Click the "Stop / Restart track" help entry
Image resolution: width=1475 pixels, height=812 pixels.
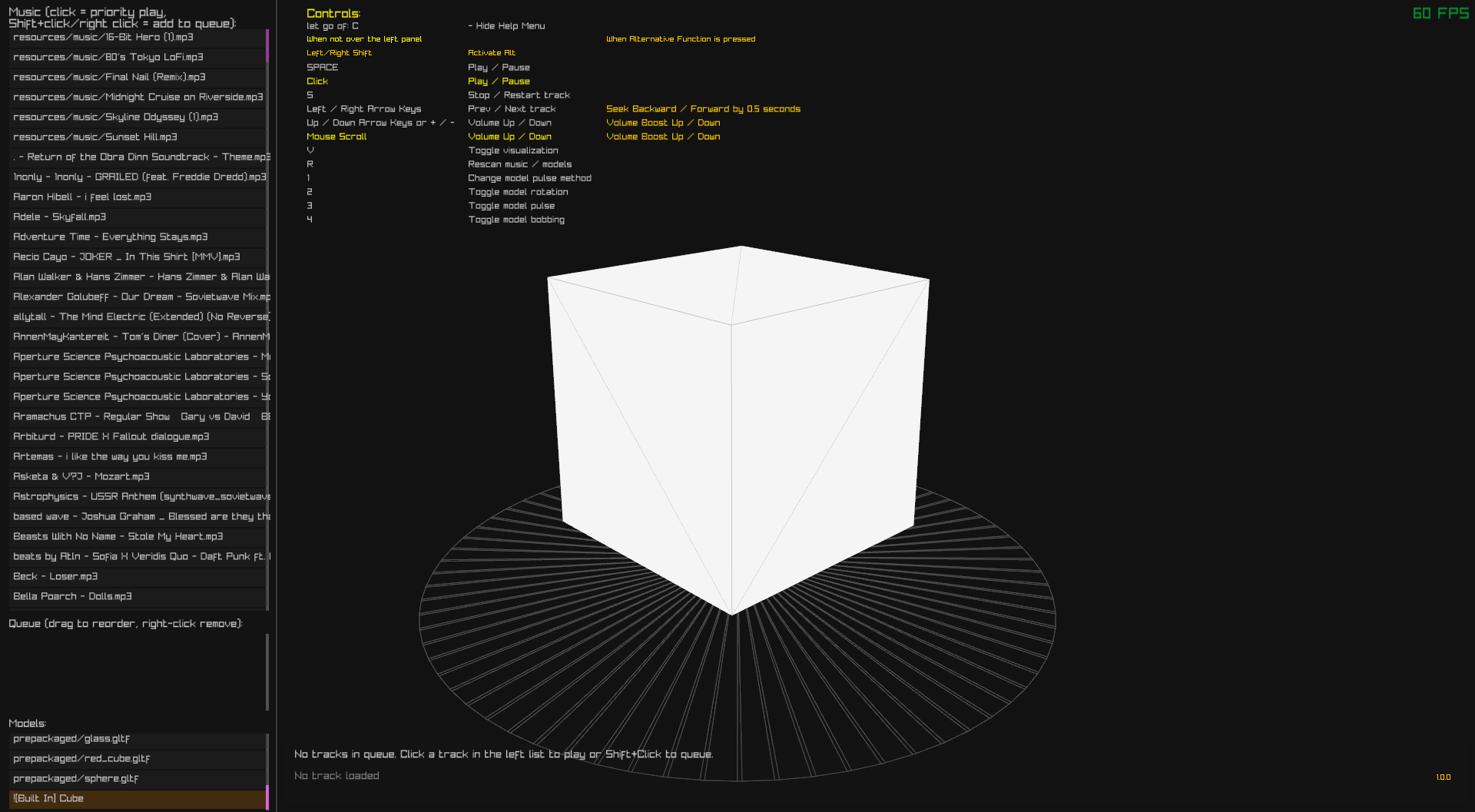click(519, 95)
